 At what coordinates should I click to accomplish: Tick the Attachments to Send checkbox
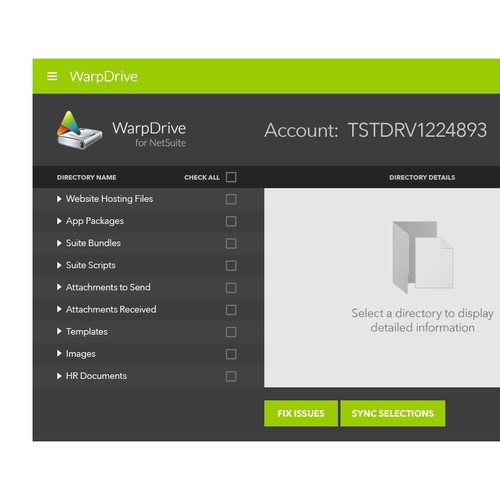click(x=231, y=288)
